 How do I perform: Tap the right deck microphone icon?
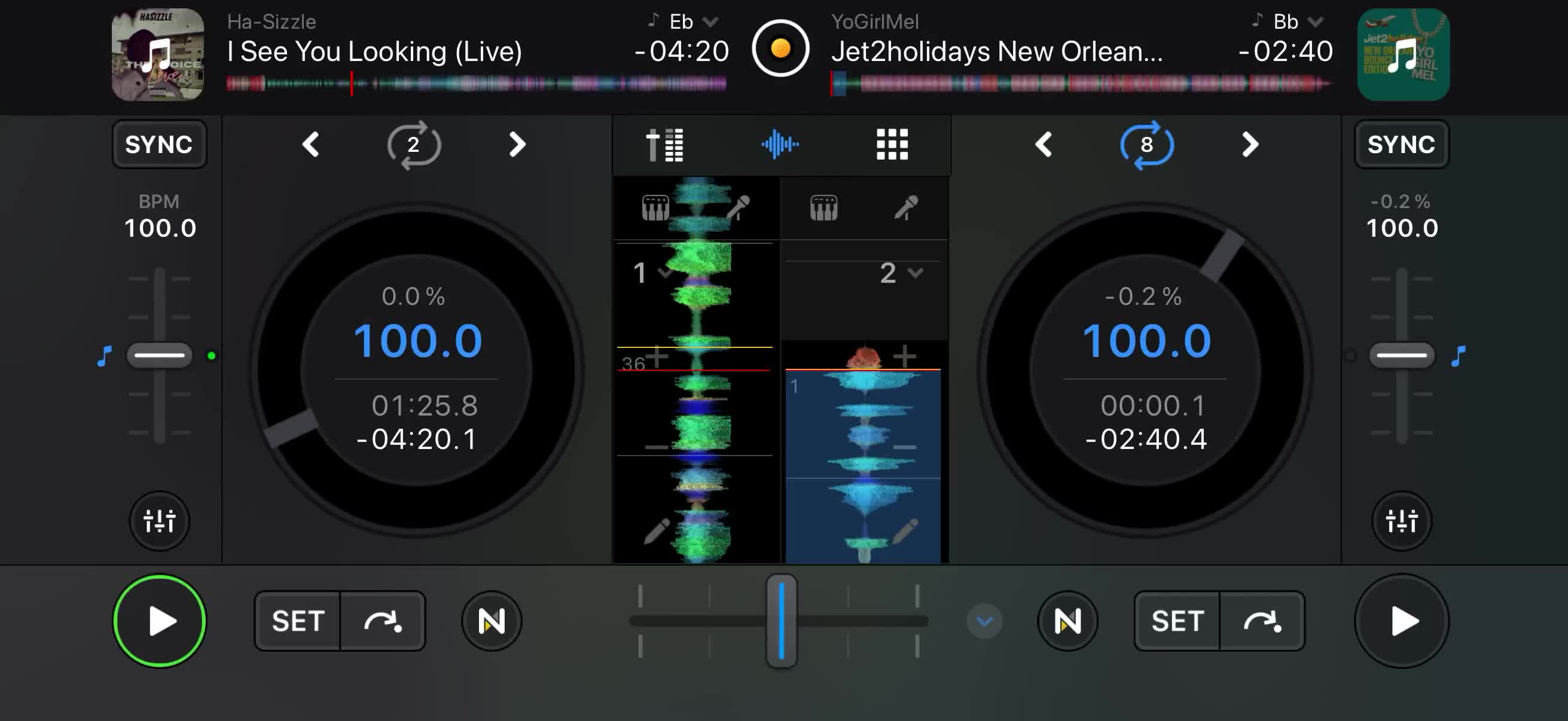coord(907,207)
